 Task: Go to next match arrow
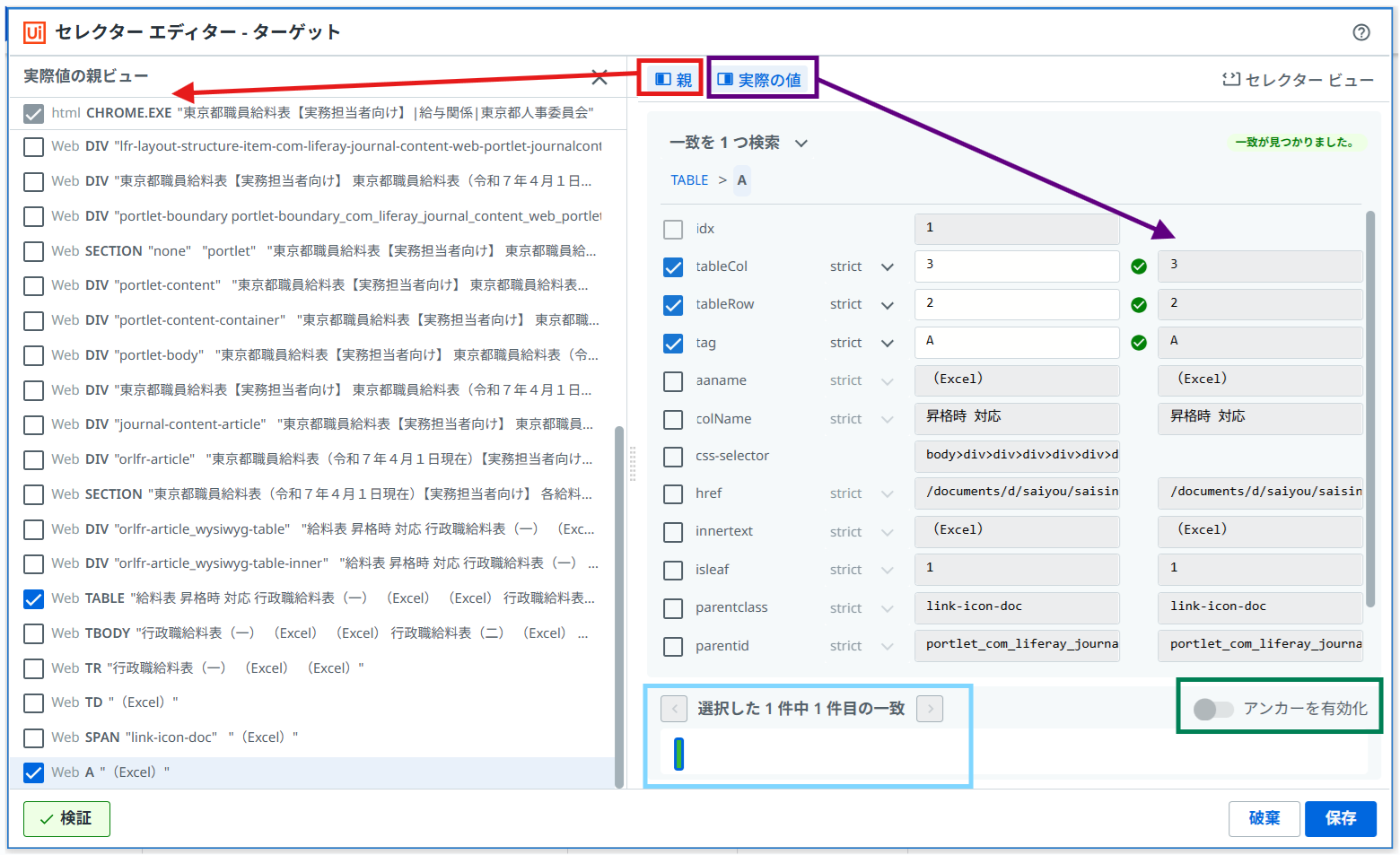click(930, 709)
